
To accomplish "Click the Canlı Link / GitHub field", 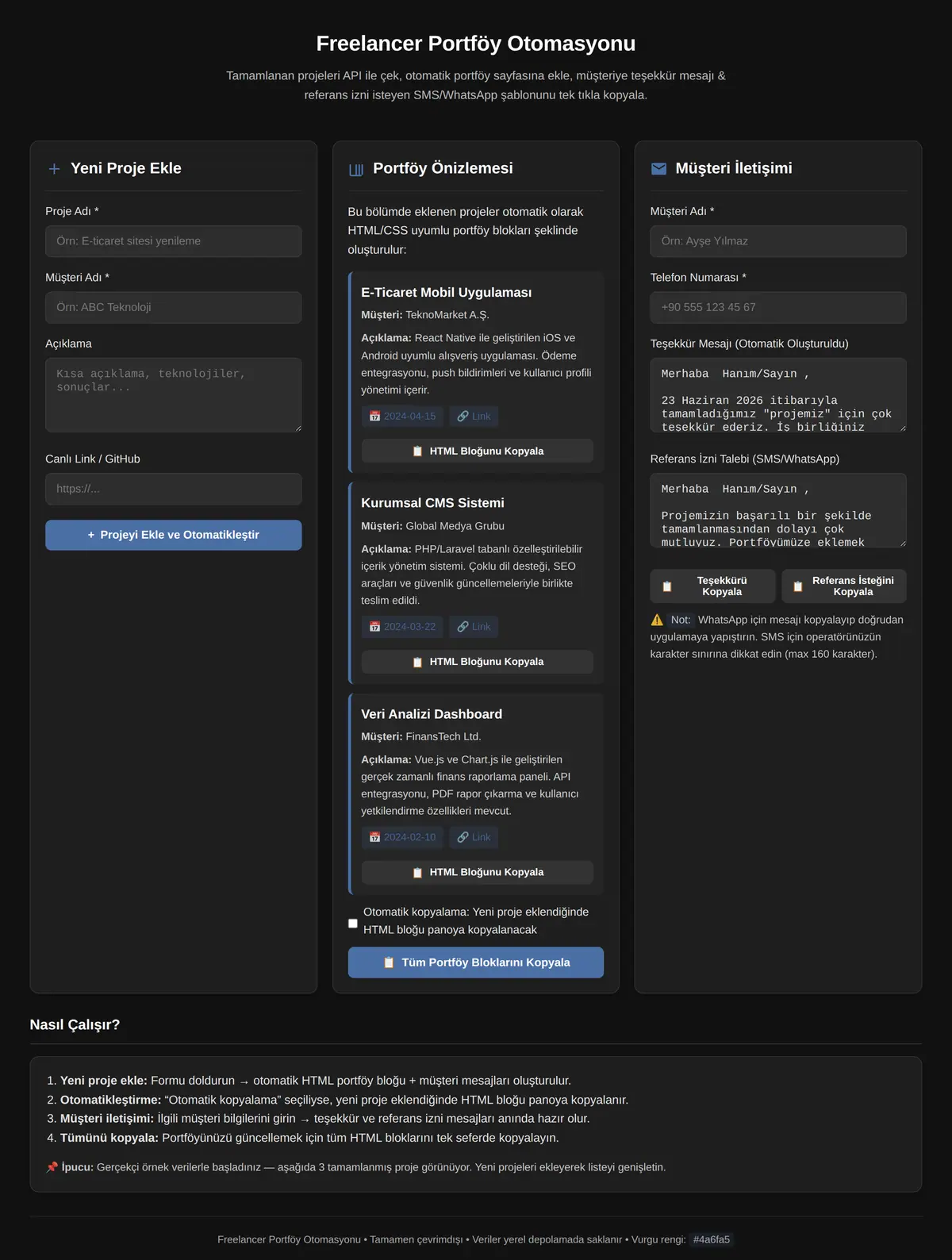I will point(174,489).
